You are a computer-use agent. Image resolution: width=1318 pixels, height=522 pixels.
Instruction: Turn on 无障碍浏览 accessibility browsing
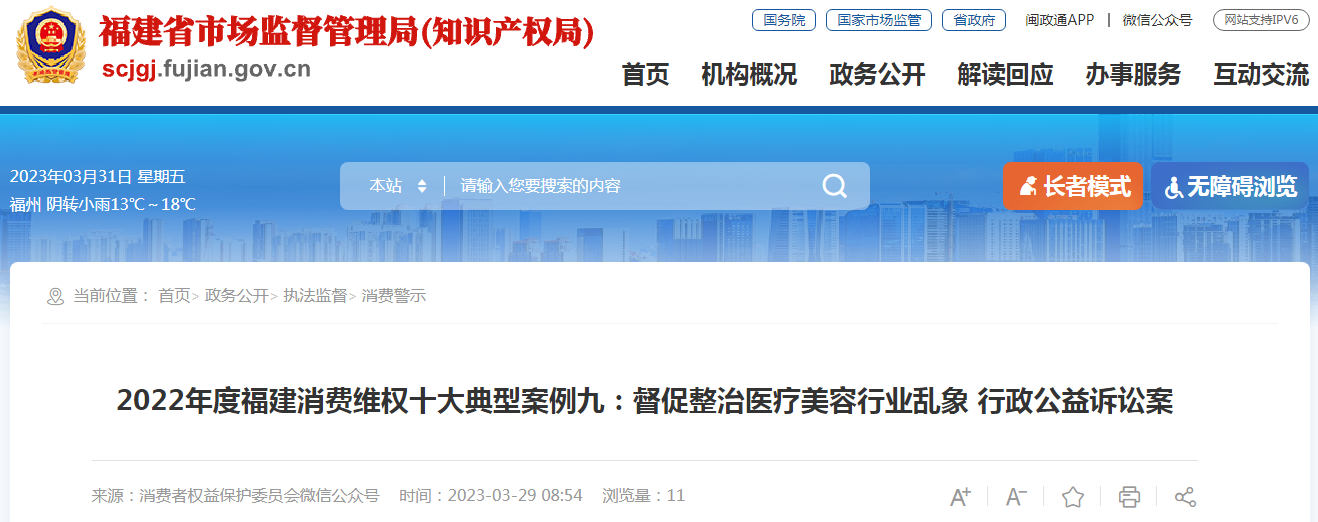(1230, 186)
